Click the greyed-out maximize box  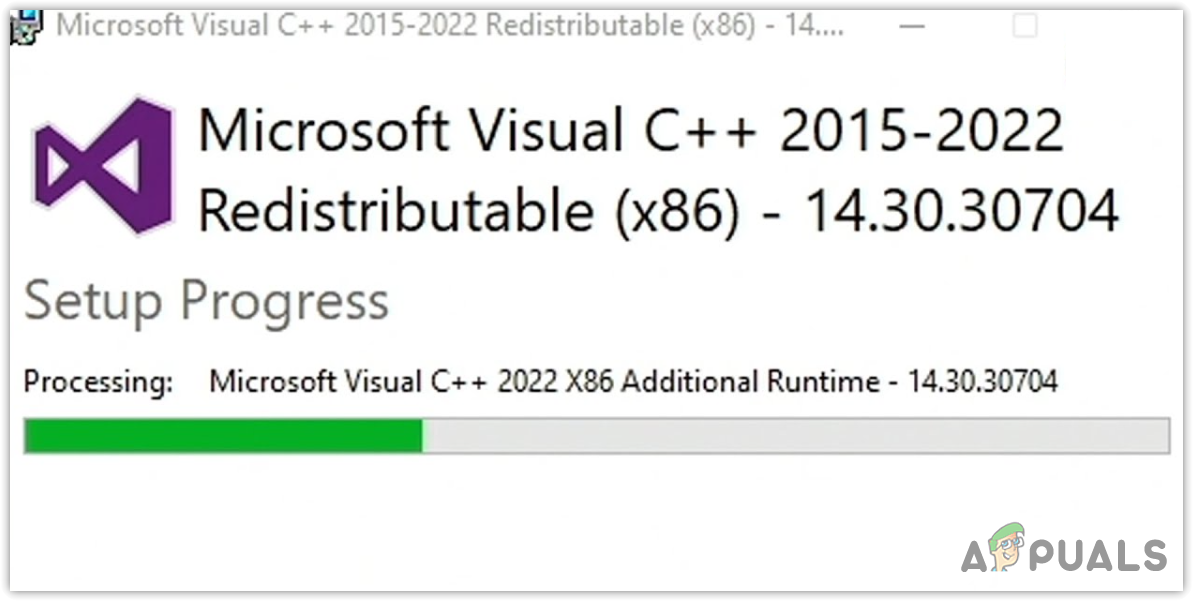[x=1025, y=27]
